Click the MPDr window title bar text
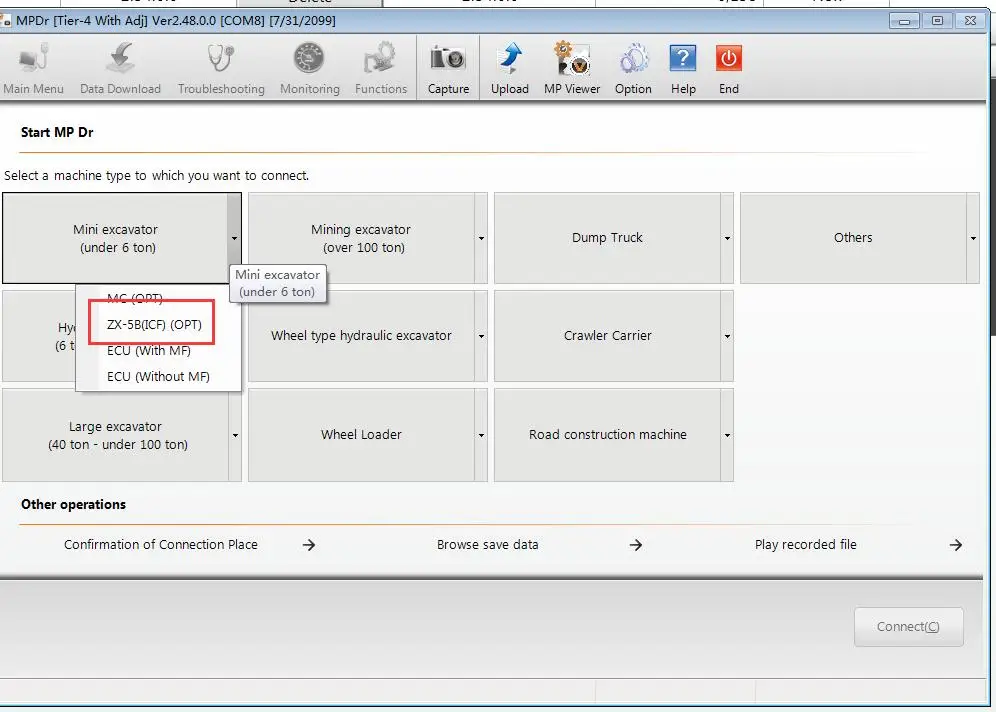Image resolution: width=996 pixels, height=712 pixels. click(x=176, y=20)
